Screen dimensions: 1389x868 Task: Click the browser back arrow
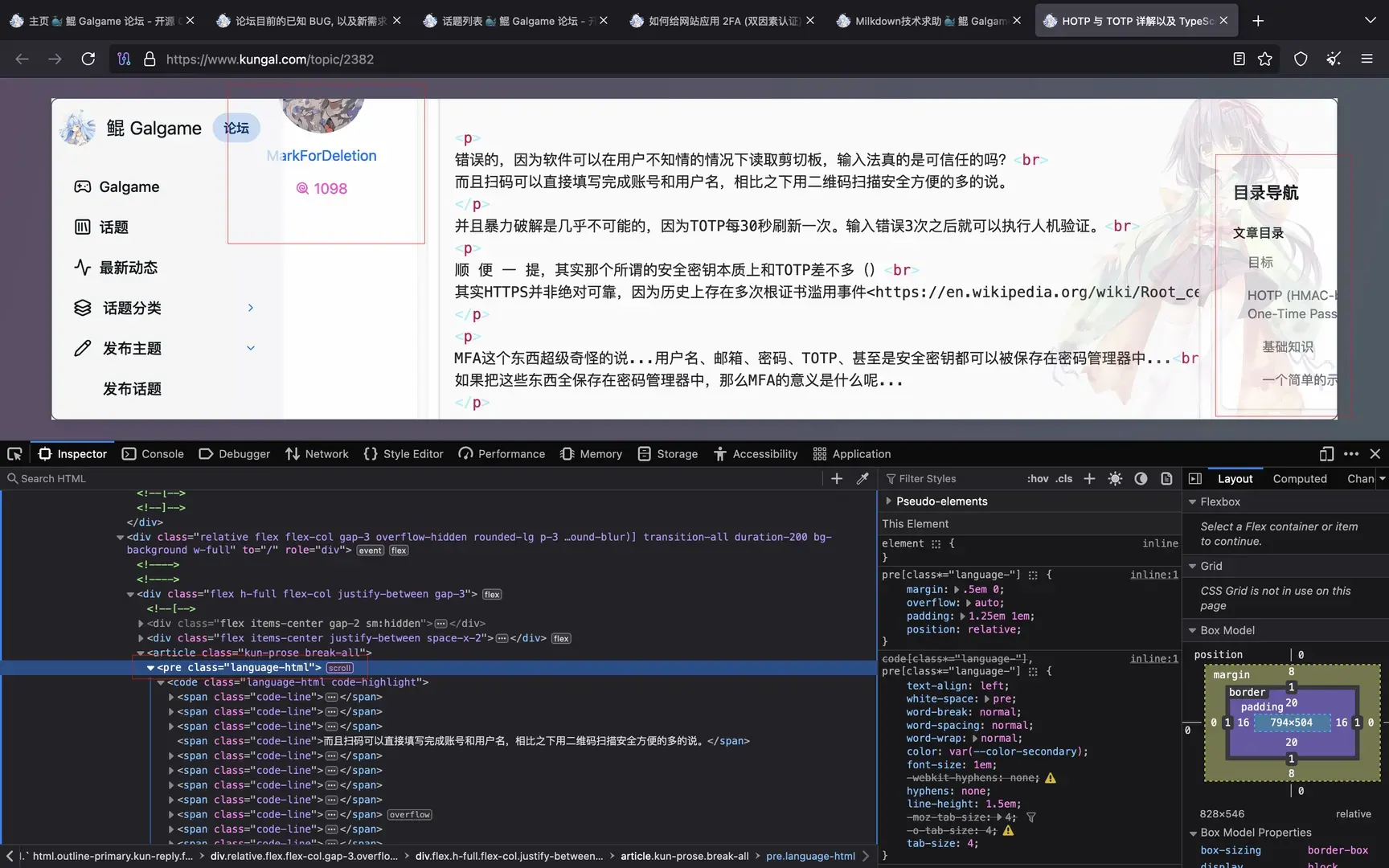[22, 59]
